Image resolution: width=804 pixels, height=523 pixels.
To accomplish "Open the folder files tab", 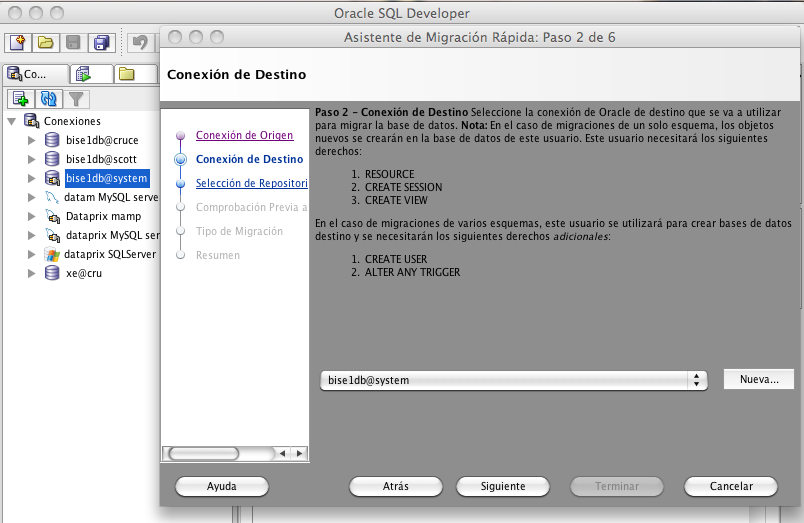I will pyautogui.click(x=134, y=74).
